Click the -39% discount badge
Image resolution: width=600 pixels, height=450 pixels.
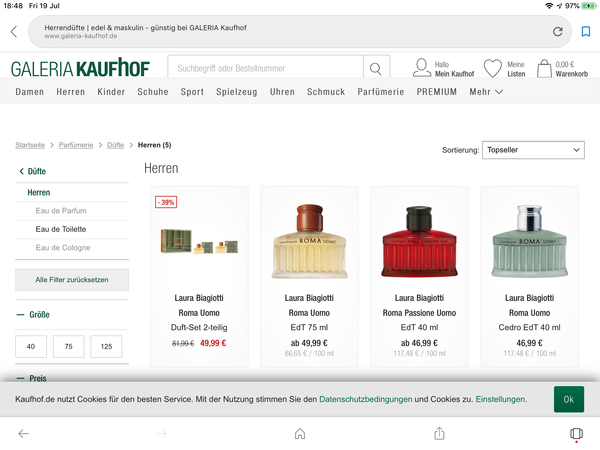point(166,202)
